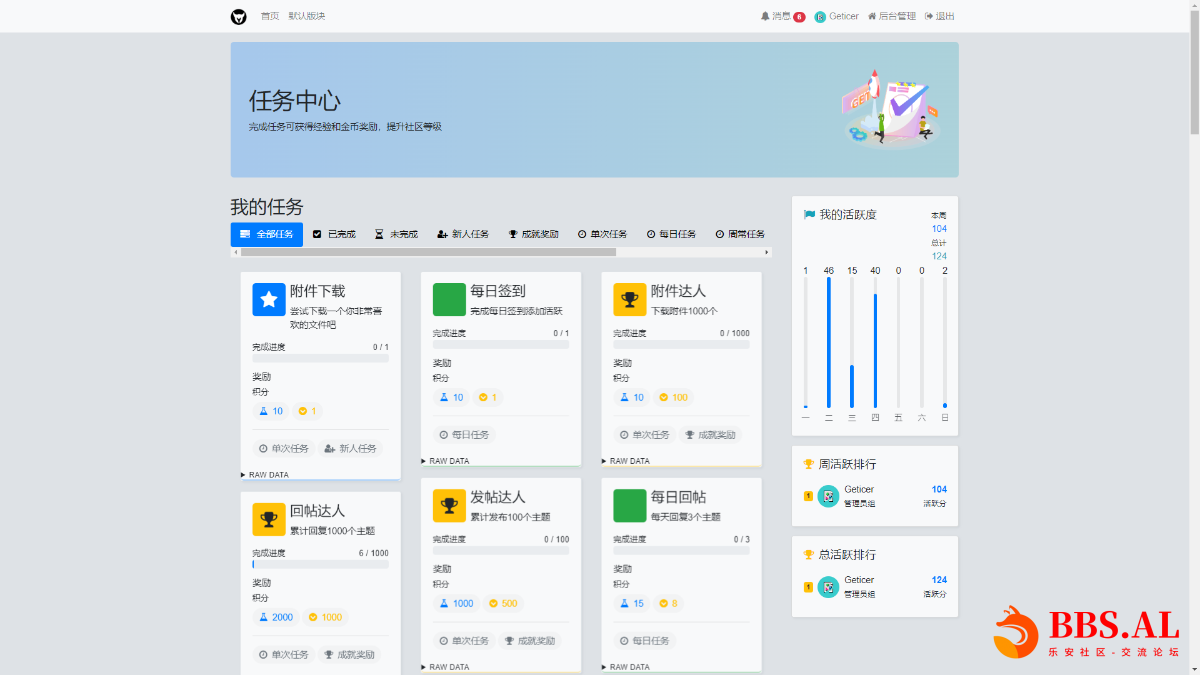Click the 发帖达人 progress bar 0/100
The height and width of the screenshot is (675, 1200).
click(501, 550)
